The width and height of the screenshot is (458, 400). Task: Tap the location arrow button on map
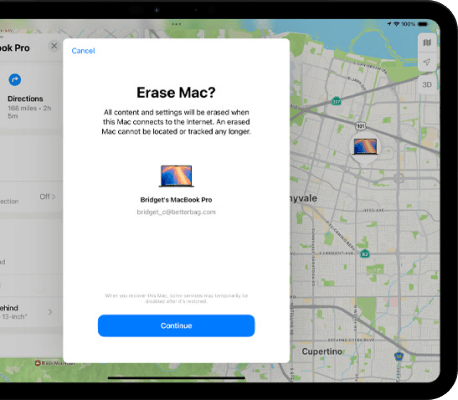tap(427, 62)
